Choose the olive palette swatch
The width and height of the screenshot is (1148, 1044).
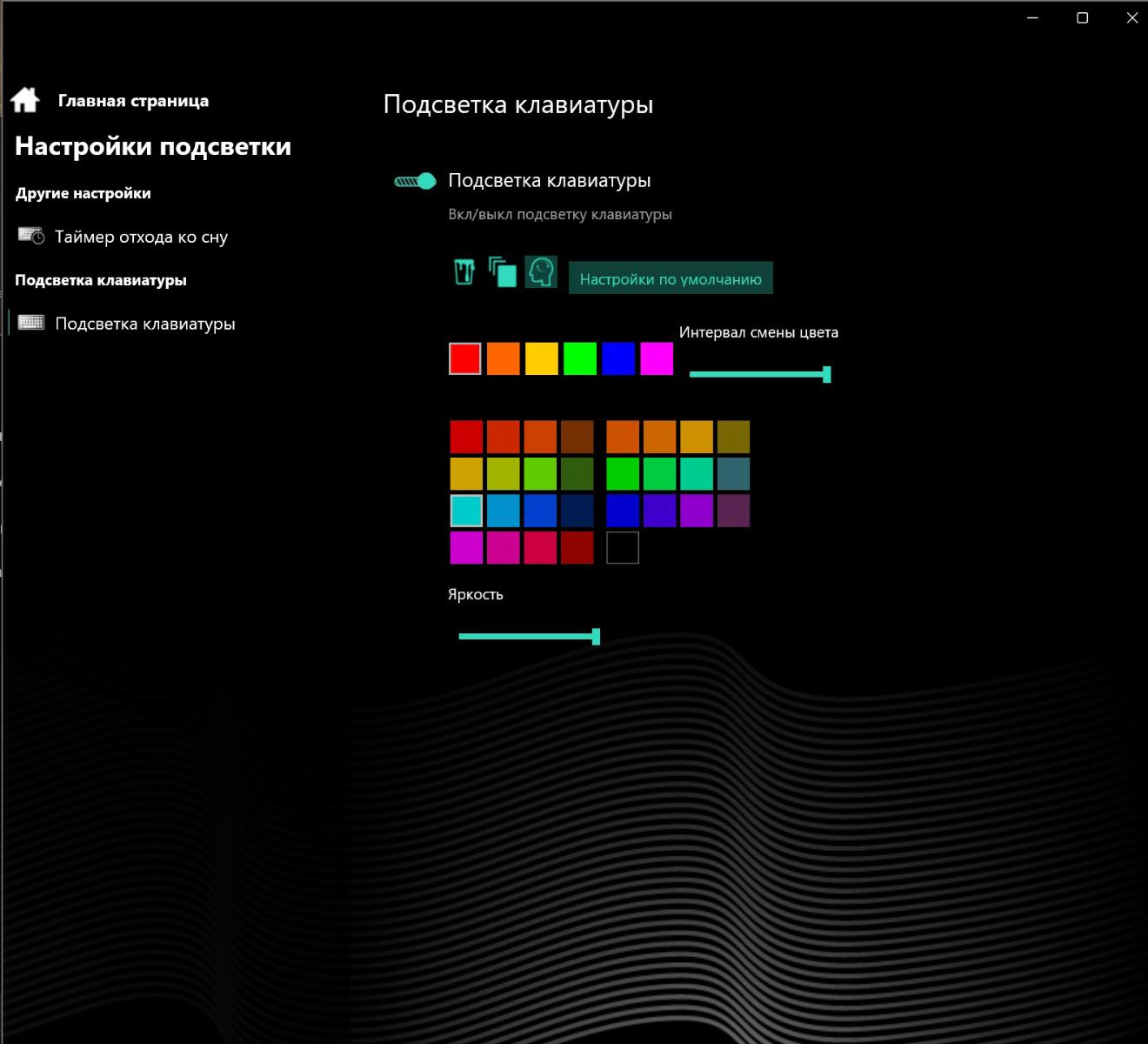tap(733, 437)
